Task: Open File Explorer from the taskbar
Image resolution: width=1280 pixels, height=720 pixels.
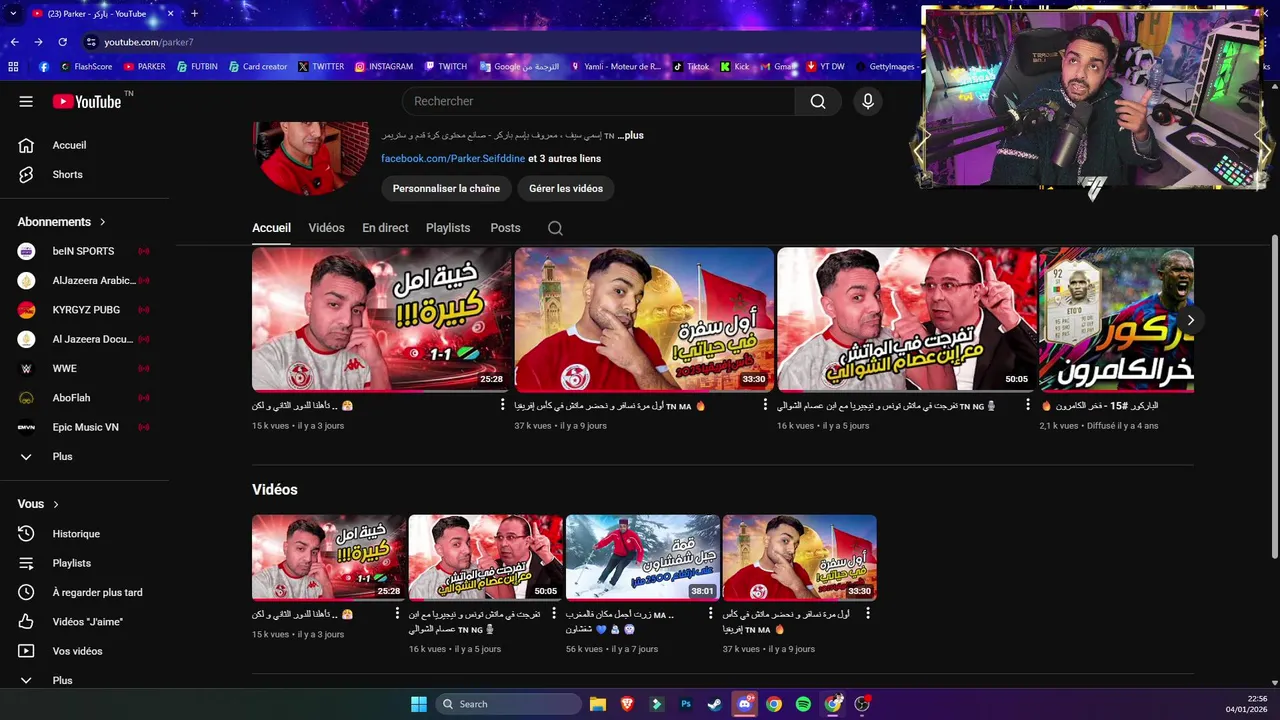Action: click(598, 704)
